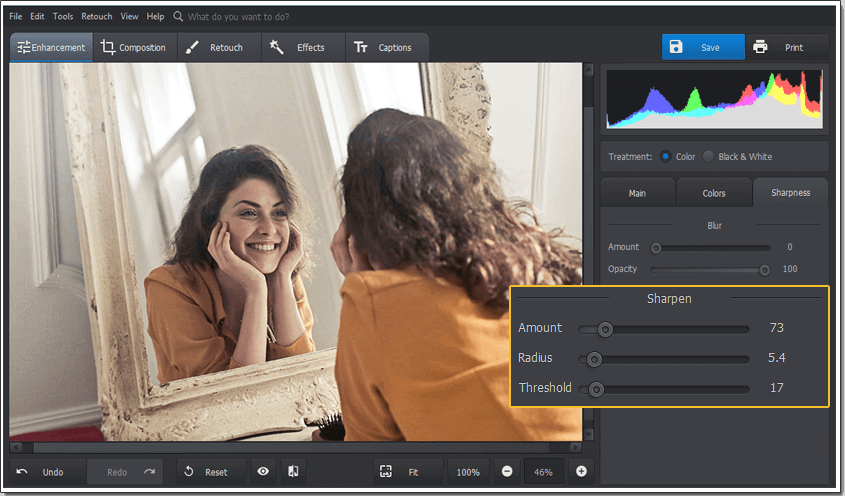This screenshot has width=845, height=496.
Task: Click the before/after compare icon
Action: click(x=293, y=472)
